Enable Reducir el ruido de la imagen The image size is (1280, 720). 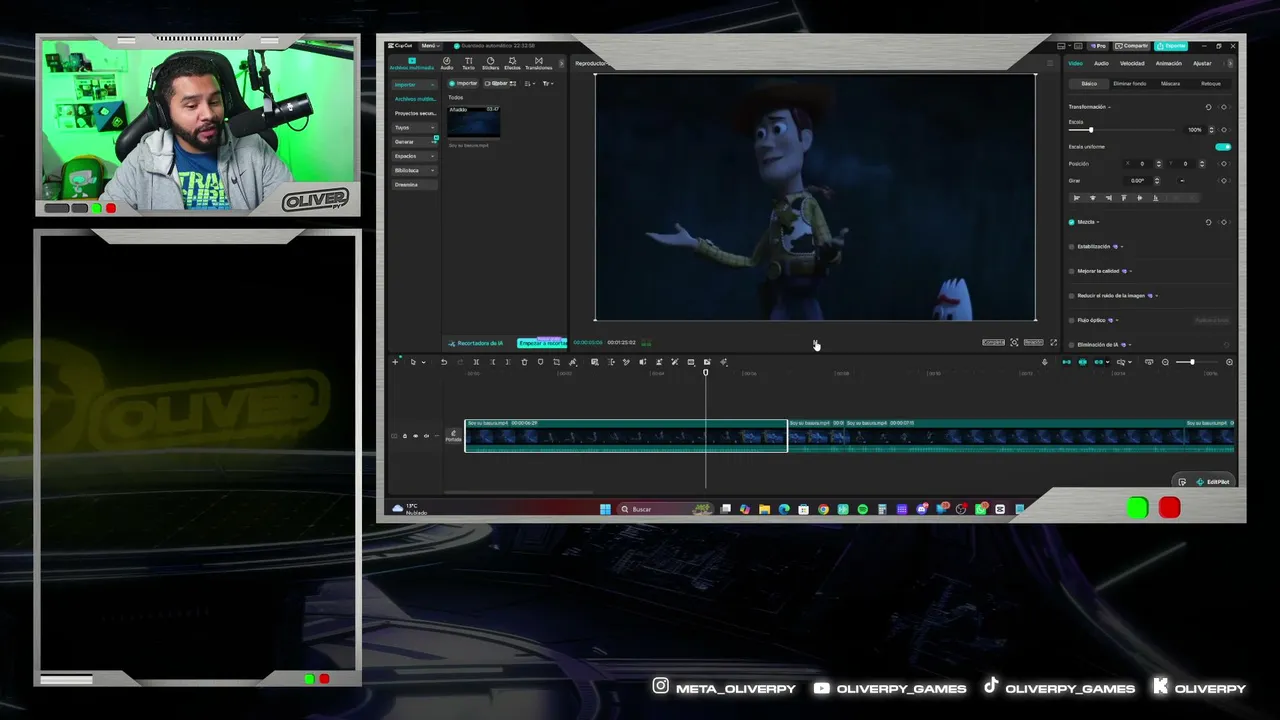tap(1072, 296)
